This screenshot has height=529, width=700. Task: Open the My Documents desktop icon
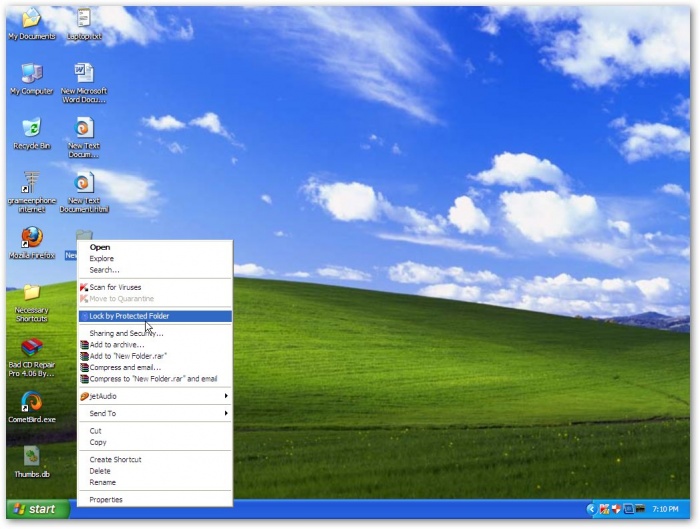[31, 20]
